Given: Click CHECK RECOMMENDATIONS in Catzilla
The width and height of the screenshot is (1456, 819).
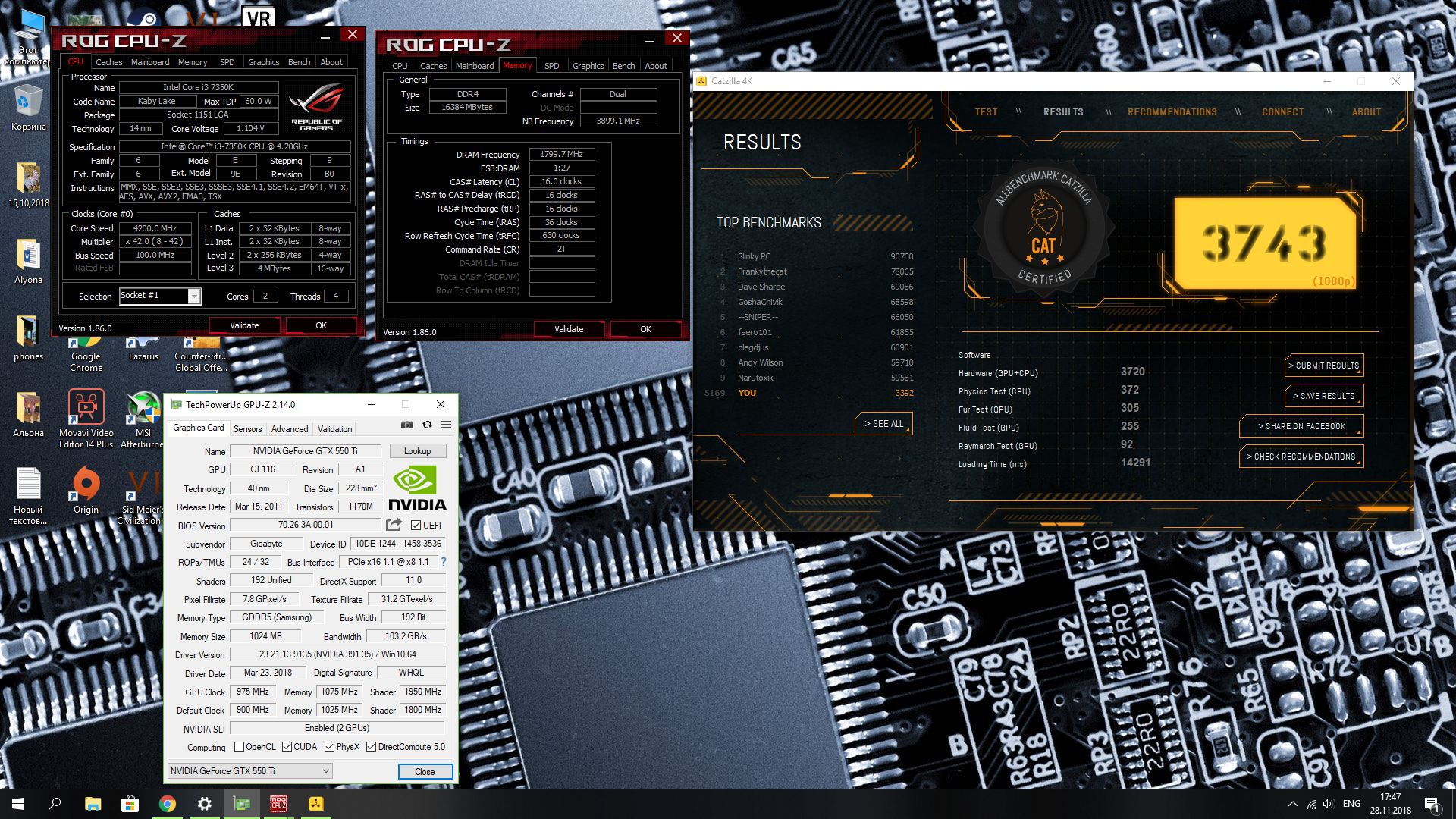Looking at the screenshot, I should [1301, 457].
